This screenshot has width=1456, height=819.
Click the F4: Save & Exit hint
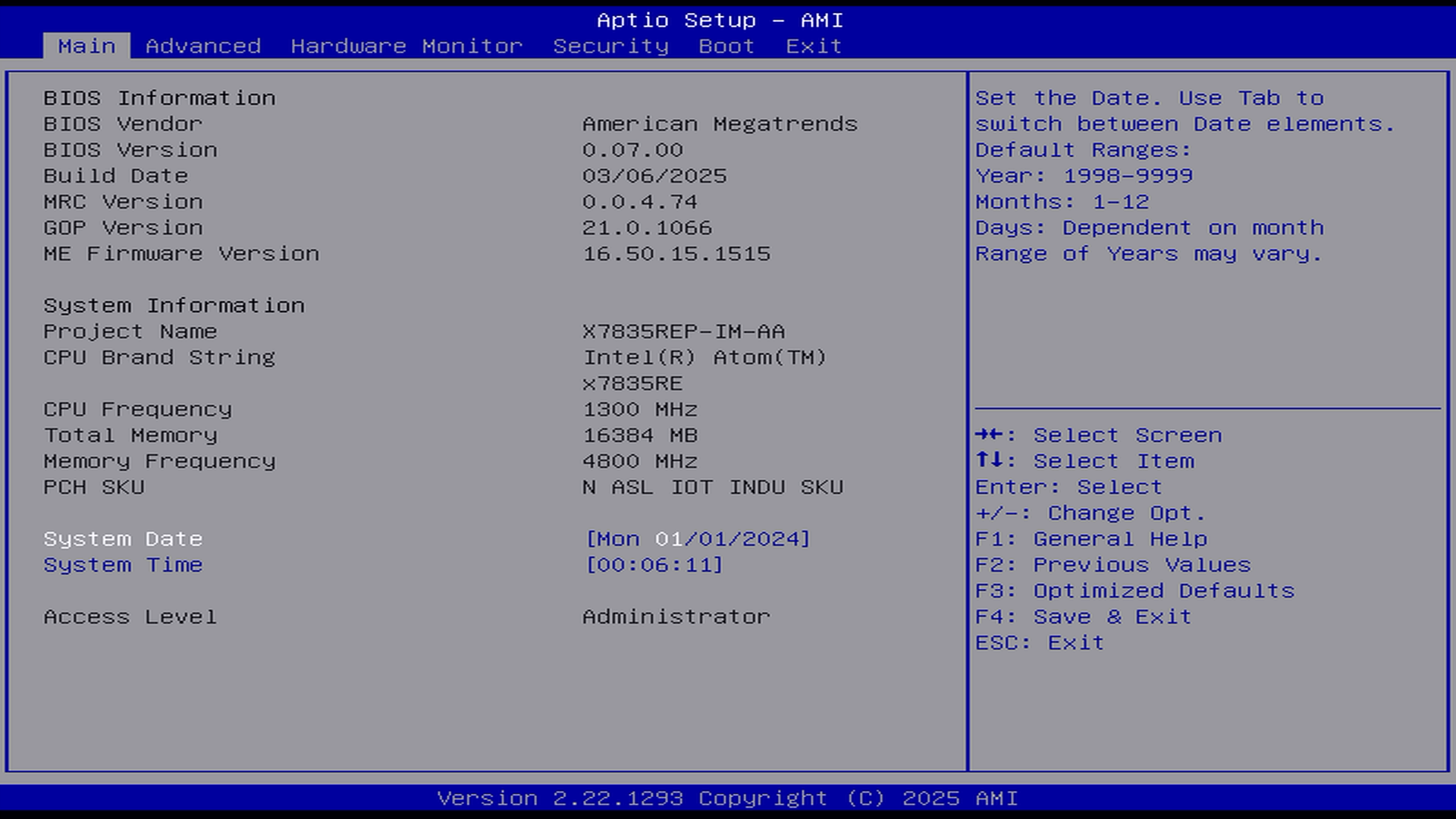tap(1083, 617)
